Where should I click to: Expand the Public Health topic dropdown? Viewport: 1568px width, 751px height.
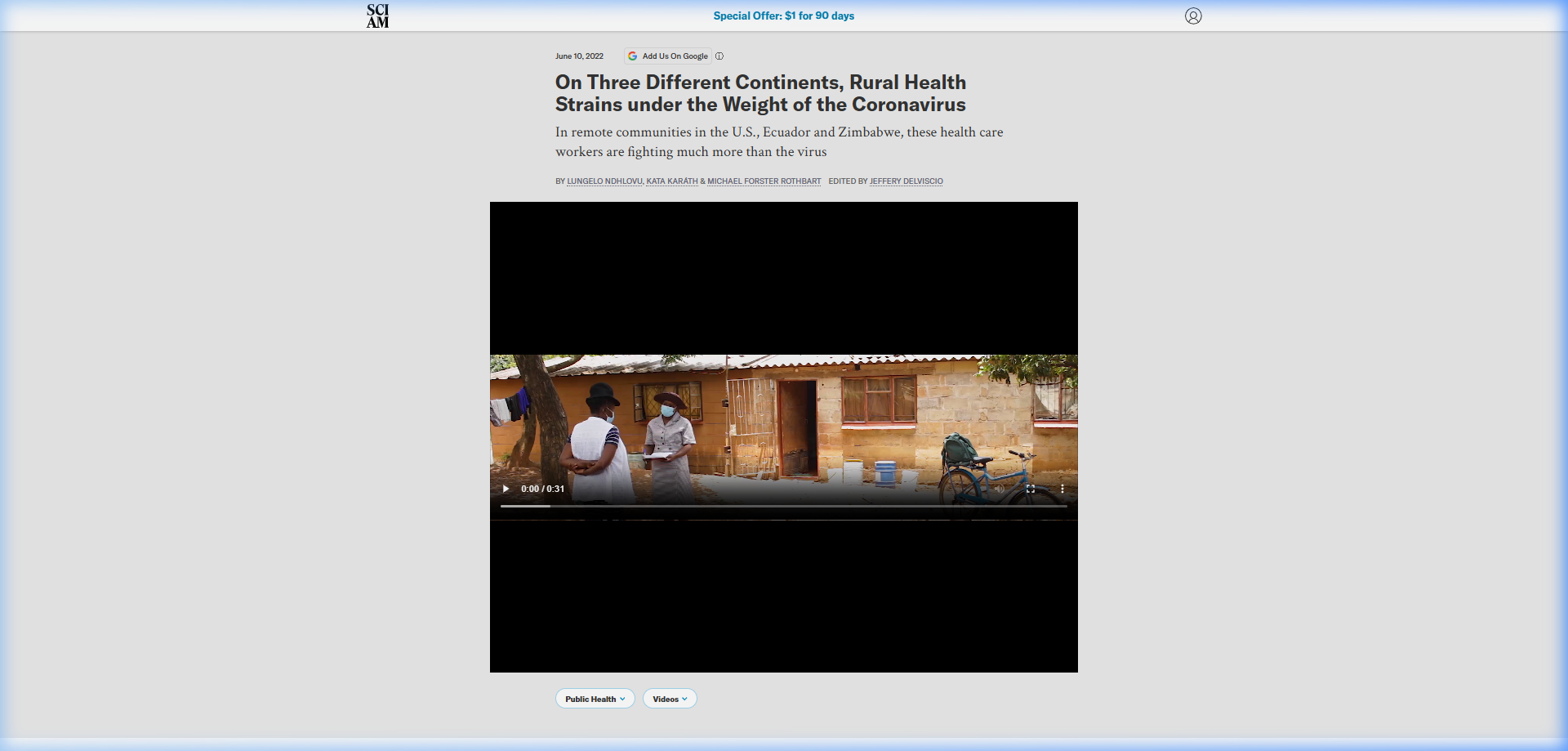point(595,699)
